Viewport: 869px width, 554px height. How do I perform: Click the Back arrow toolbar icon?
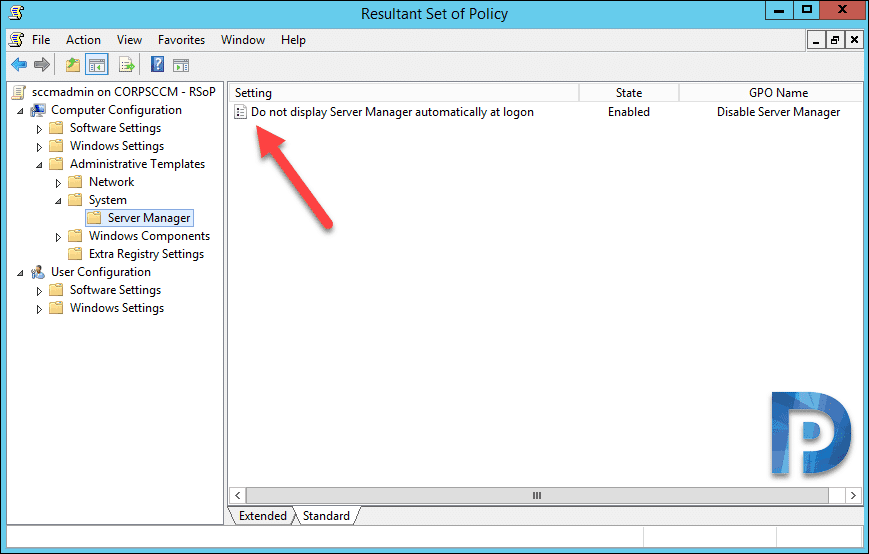pos(19,65)
